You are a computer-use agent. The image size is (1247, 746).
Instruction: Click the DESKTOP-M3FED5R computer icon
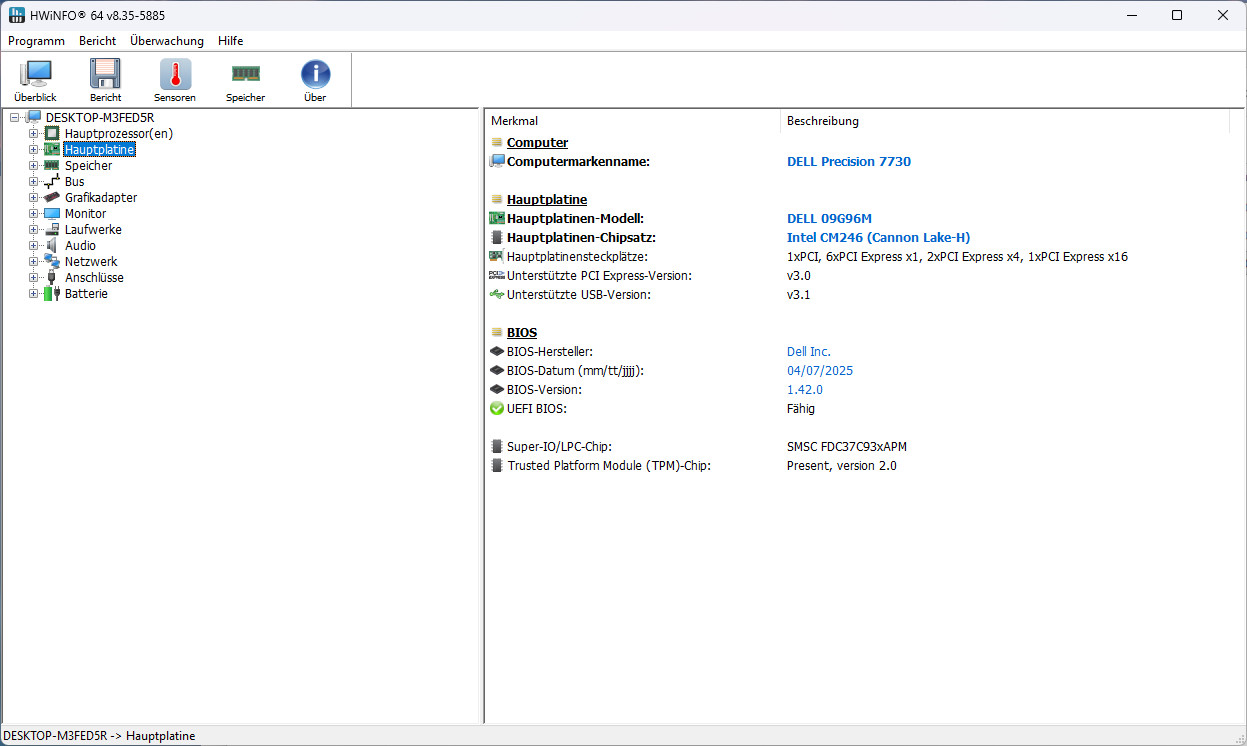(34, 118)
